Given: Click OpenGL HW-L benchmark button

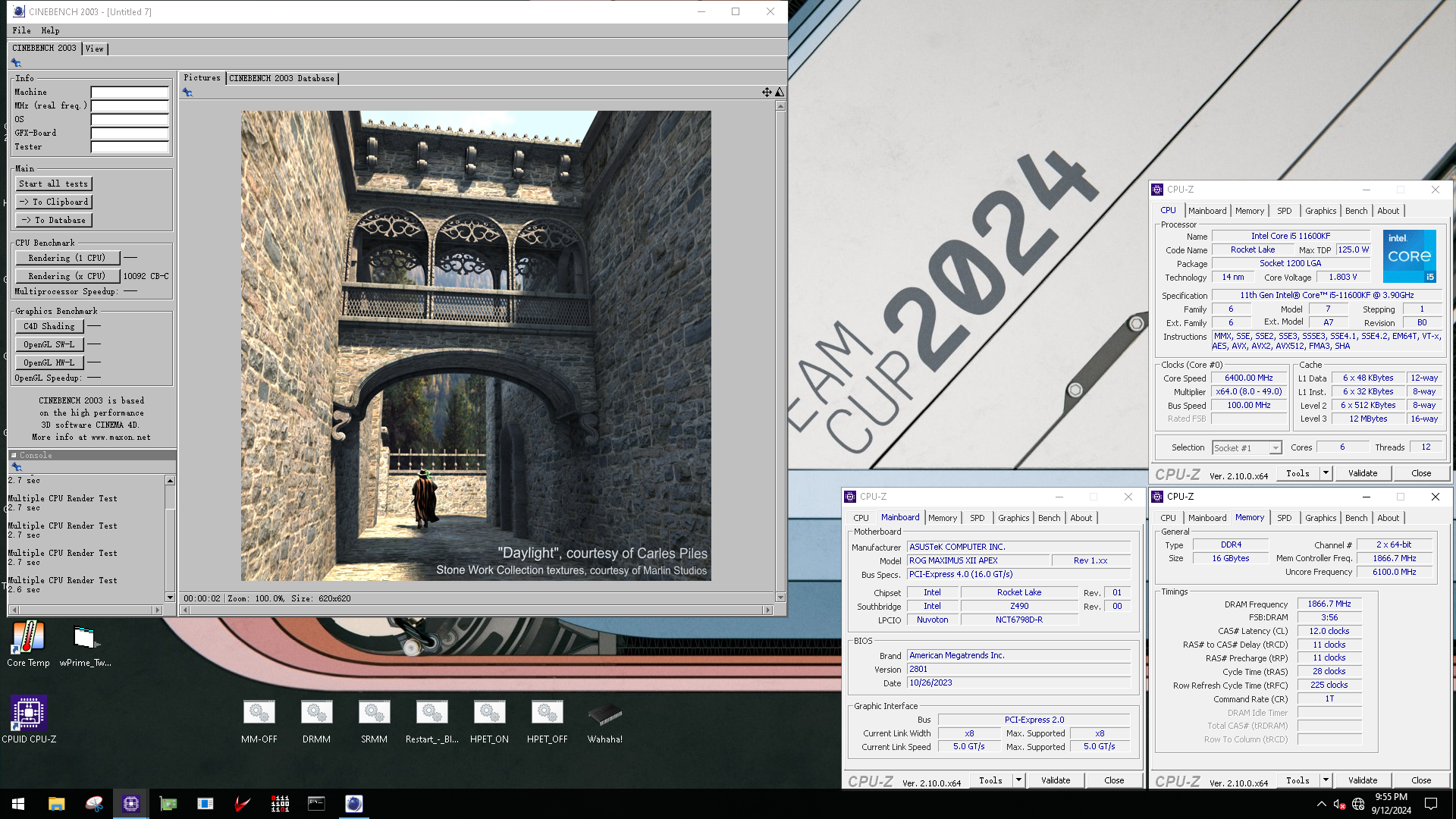Looking at the screenshot, I should click(49, 362).
